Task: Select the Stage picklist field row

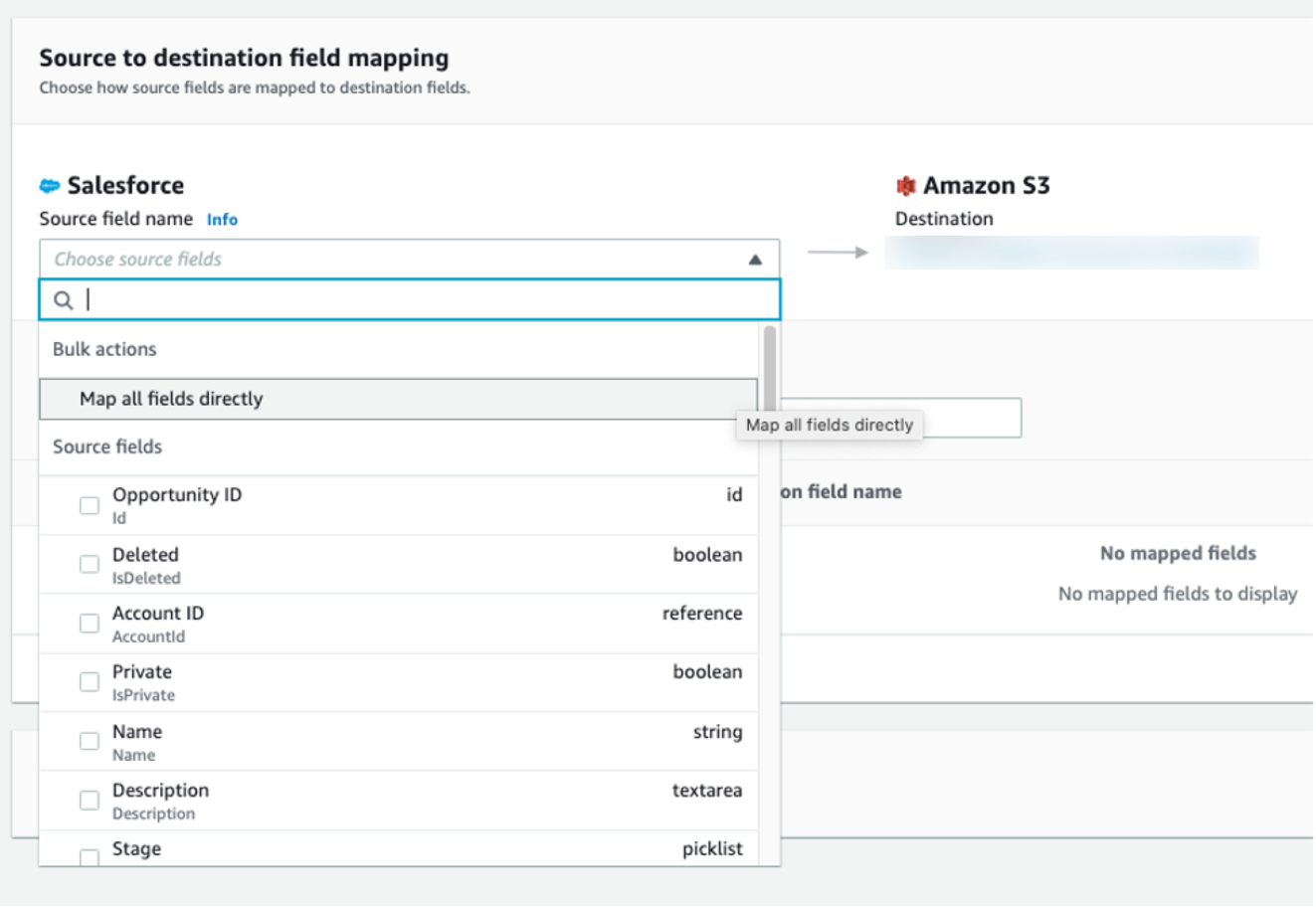Action: pyautogui.click(x=398, y=849)
